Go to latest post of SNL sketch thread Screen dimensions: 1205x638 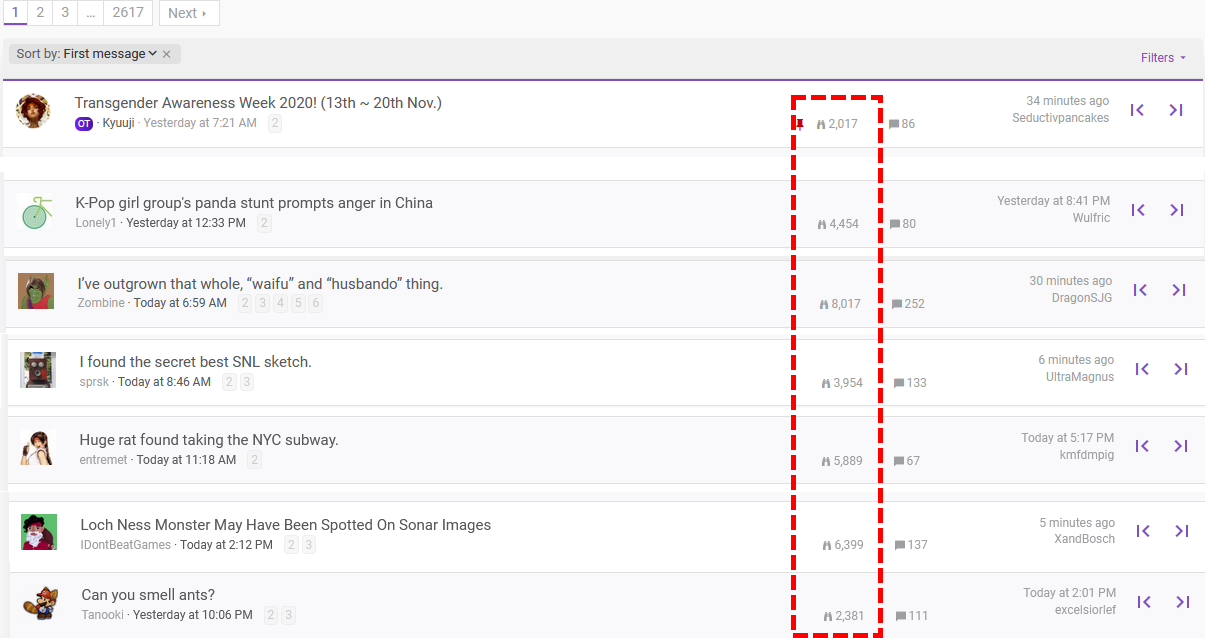(x=1181, y=369)
